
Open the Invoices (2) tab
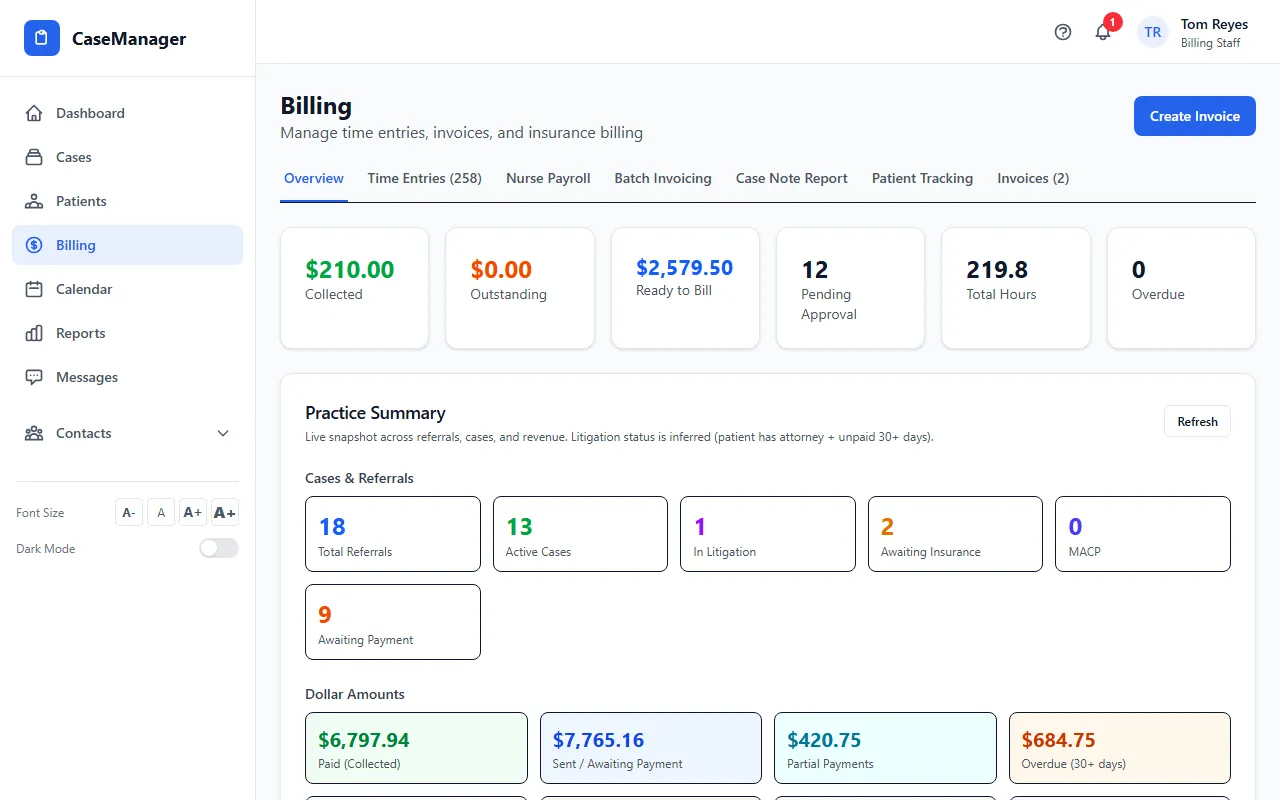pos(1033,179)
